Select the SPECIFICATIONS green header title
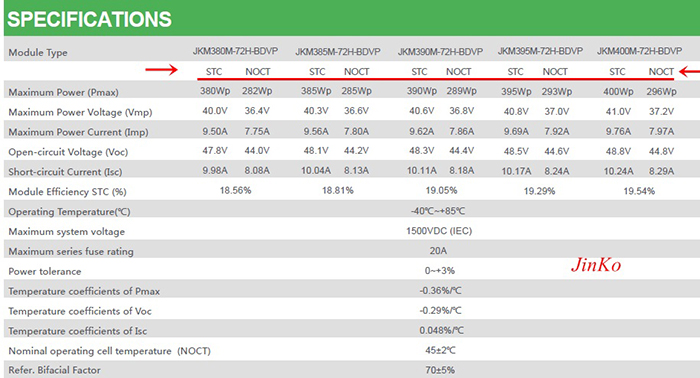Image resolution: width=700 pixels, height=378 pixels. click(x=89, y=19)
